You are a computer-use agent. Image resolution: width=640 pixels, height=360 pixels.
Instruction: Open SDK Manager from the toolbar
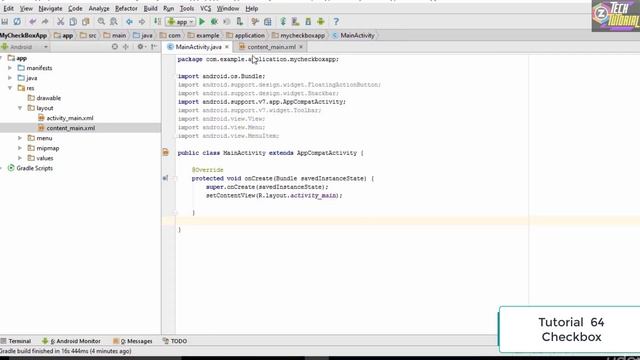pos(308,22)
